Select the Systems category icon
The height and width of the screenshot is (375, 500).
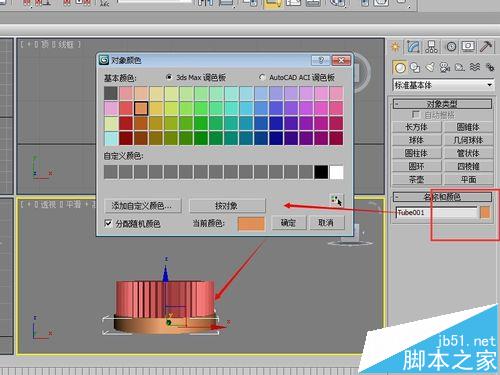(489, 67)
